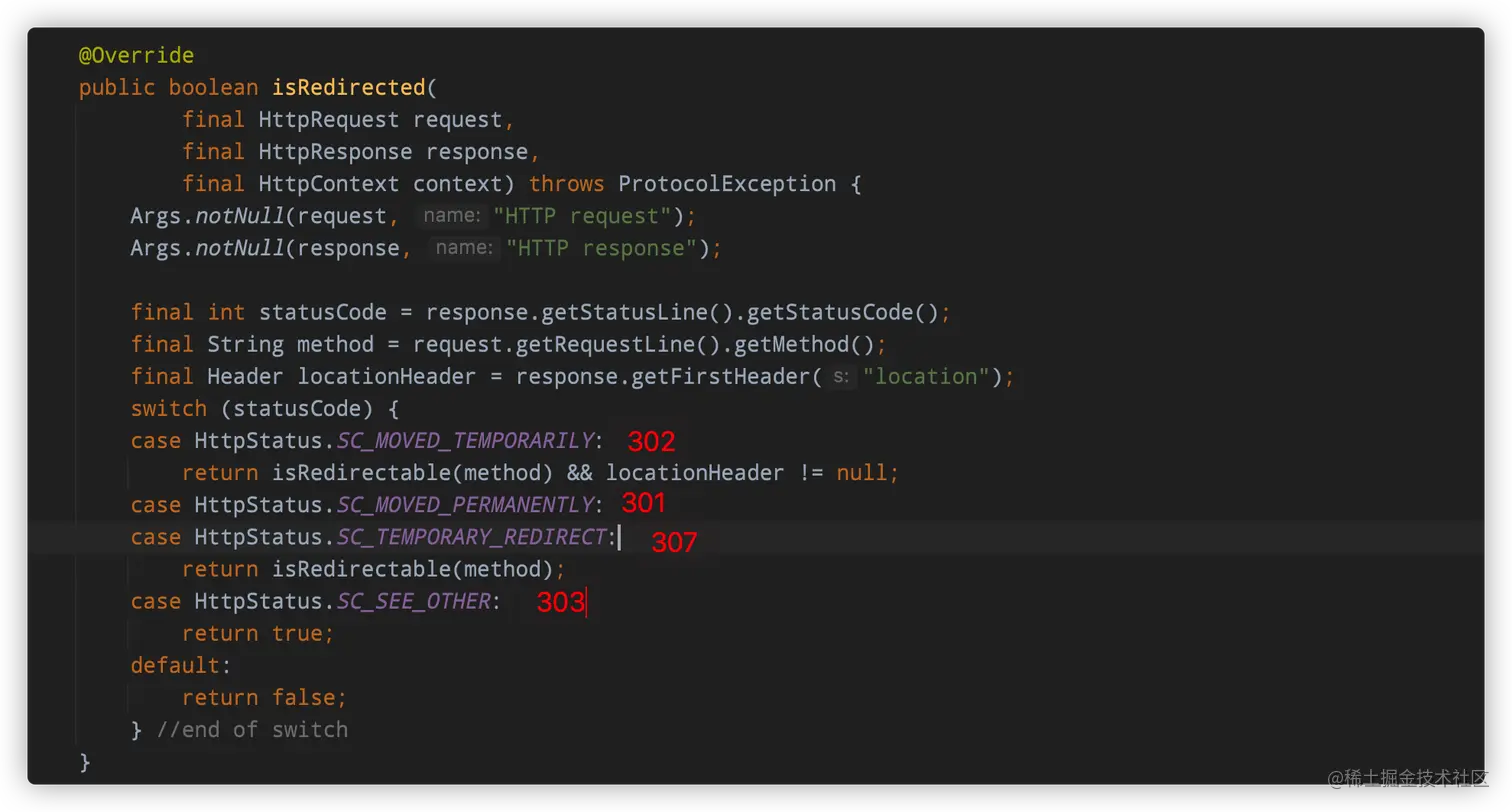Click the default: label

(x=181, y=665)
